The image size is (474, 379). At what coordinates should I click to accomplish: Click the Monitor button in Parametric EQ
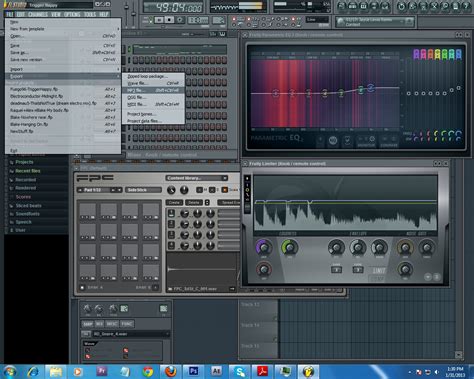coord(366,141)
